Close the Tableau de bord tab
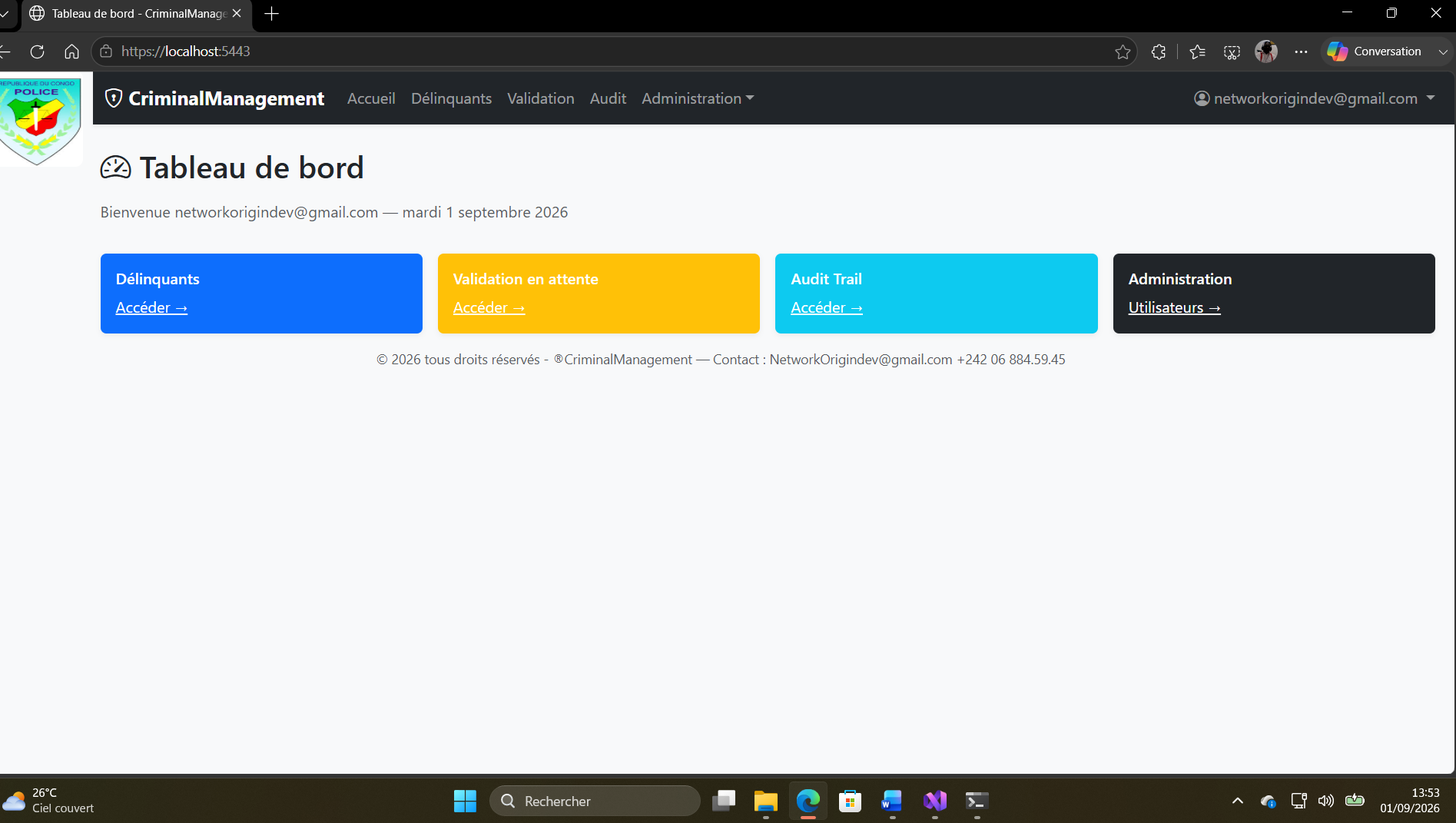This screenshot has width=1456, height=823. pos(237,14)
